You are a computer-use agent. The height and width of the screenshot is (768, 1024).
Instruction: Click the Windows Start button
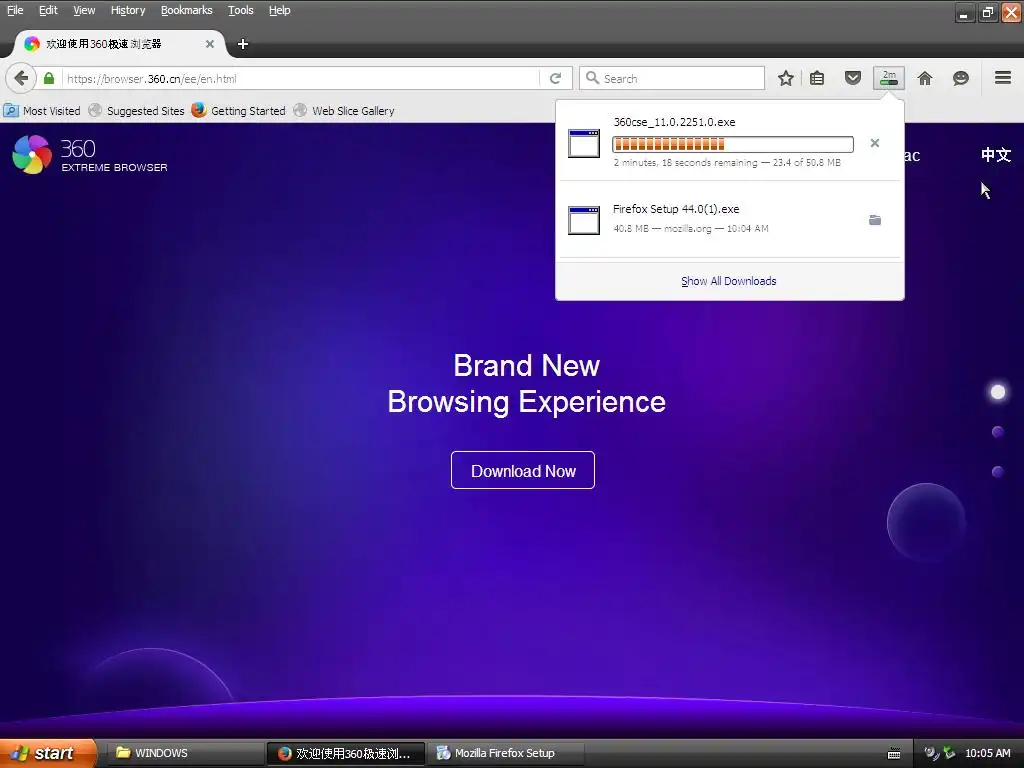(48, 753)
